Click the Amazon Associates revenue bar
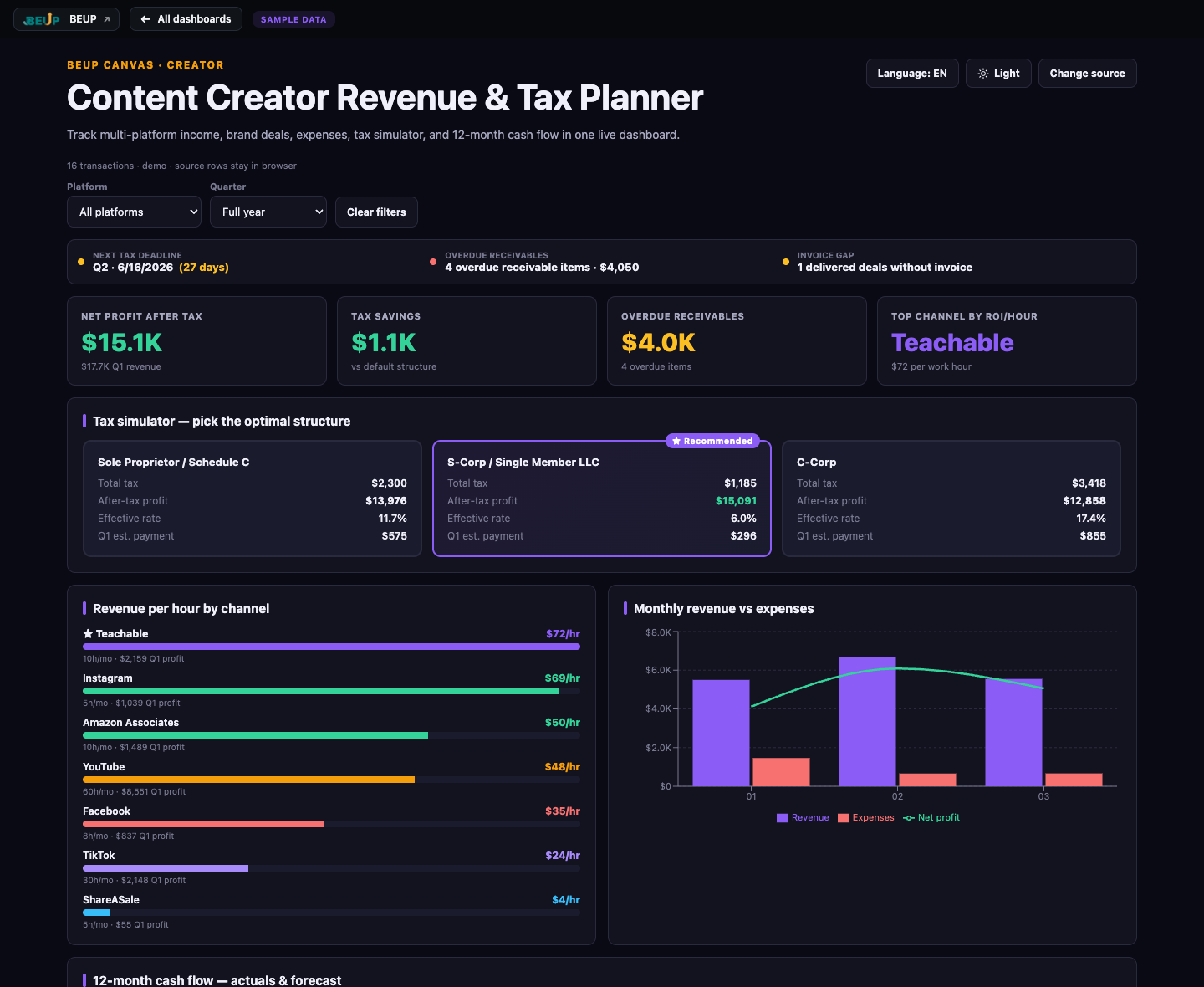This screenshot has height=987, width=1204. [255, 735]
